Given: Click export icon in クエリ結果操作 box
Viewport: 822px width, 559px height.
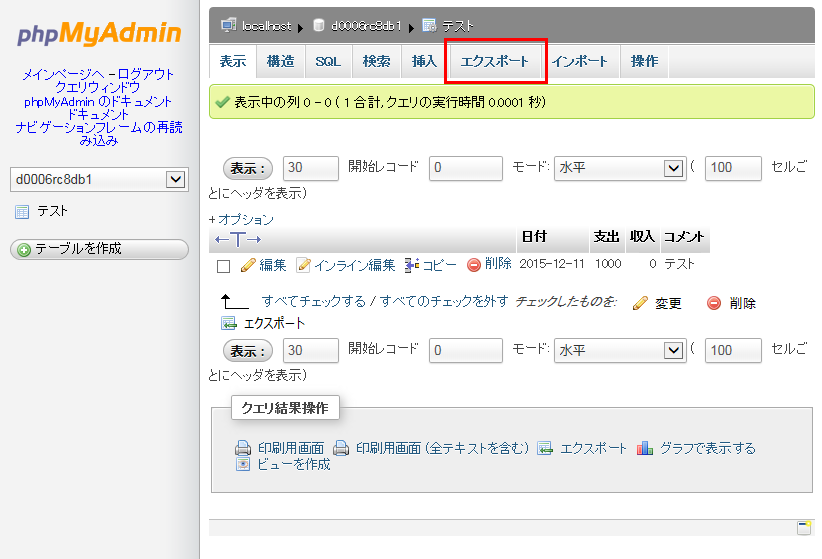Looking at the screenshot, I should pos(545,448).
